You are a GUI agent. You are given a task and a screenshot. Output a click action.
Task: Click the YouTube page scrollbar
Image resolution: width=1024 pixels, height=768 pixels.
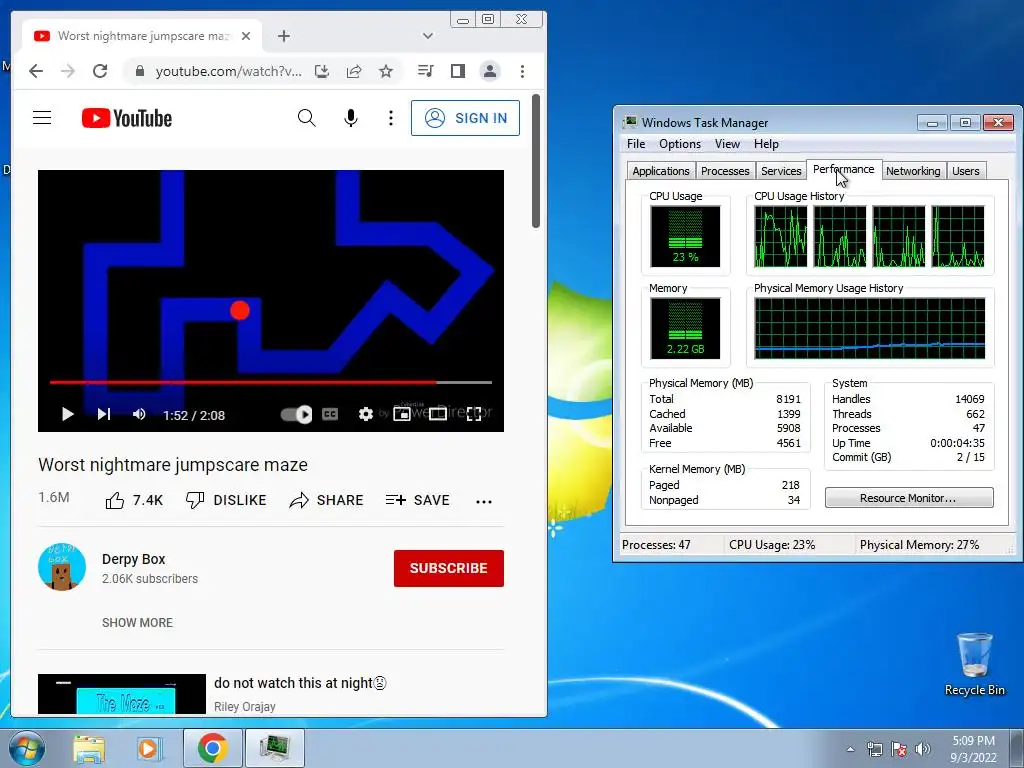tap(536, 161)
